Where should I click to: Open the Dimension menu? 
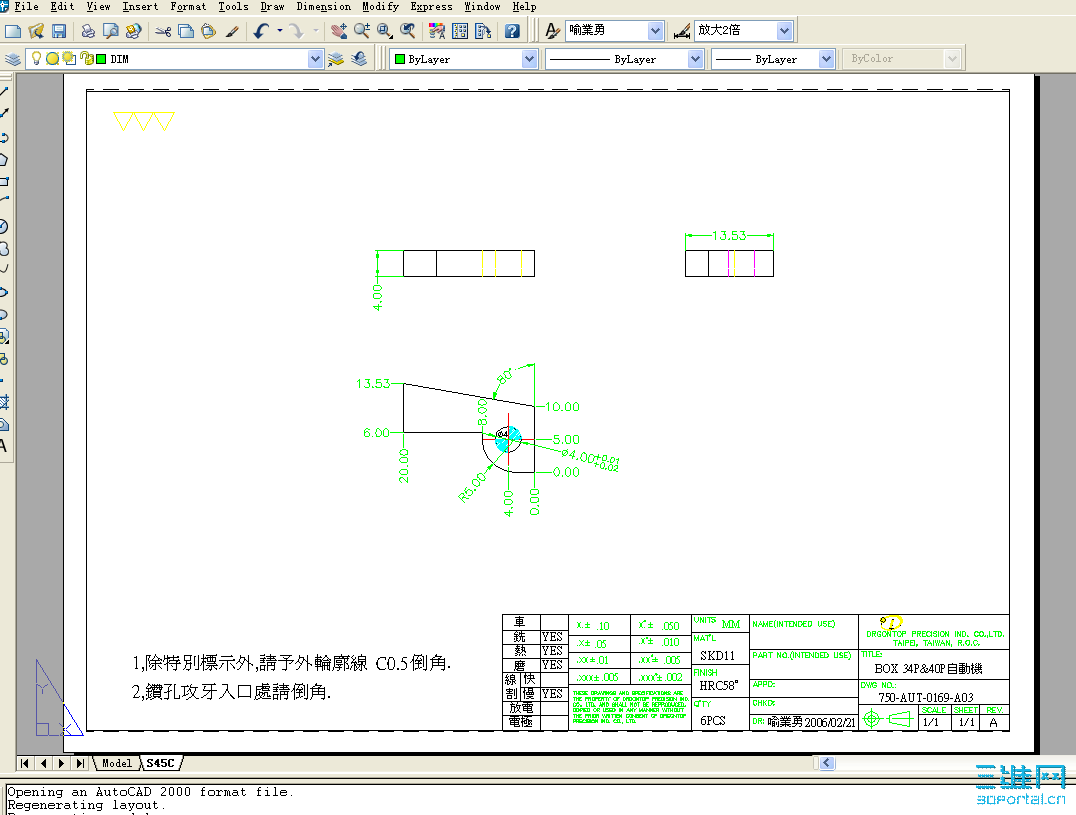click(x=323, y=7)
